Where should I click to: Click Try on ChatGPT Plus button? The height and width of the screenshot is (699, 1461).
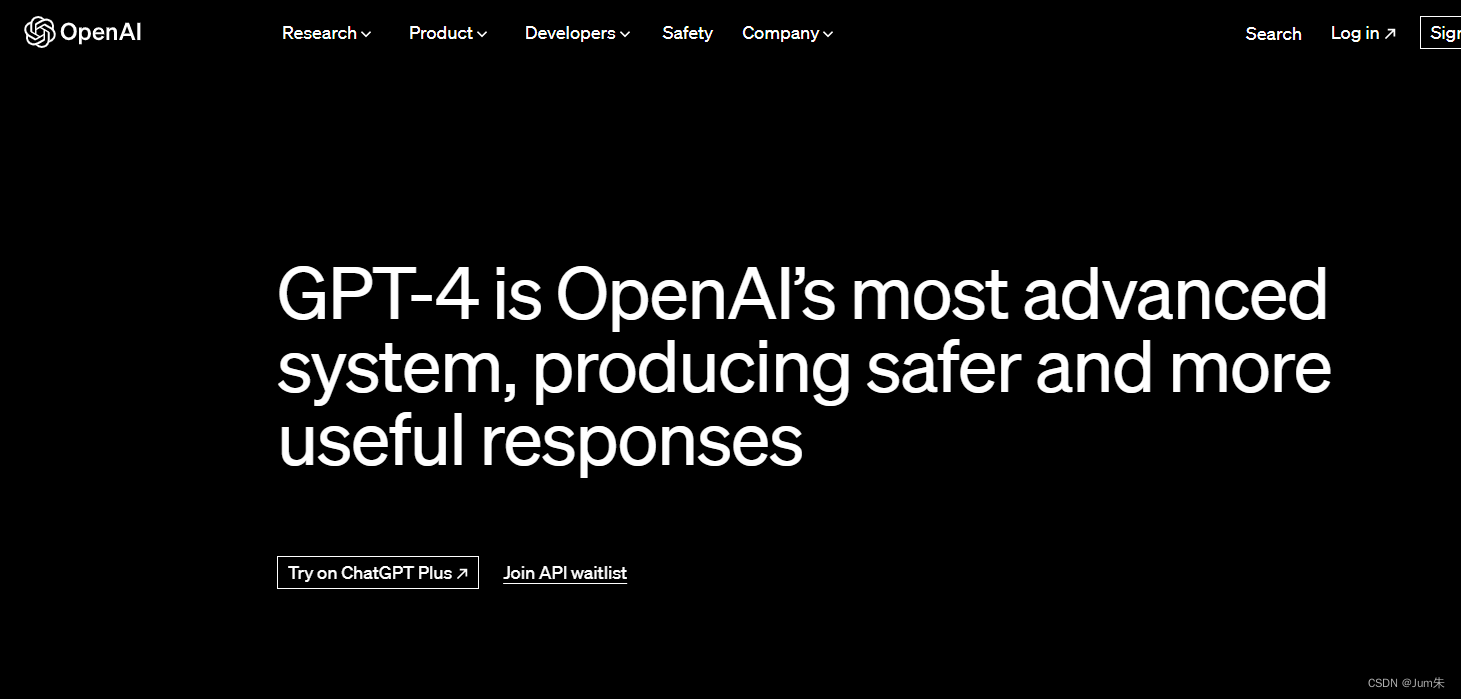(378, 573)
